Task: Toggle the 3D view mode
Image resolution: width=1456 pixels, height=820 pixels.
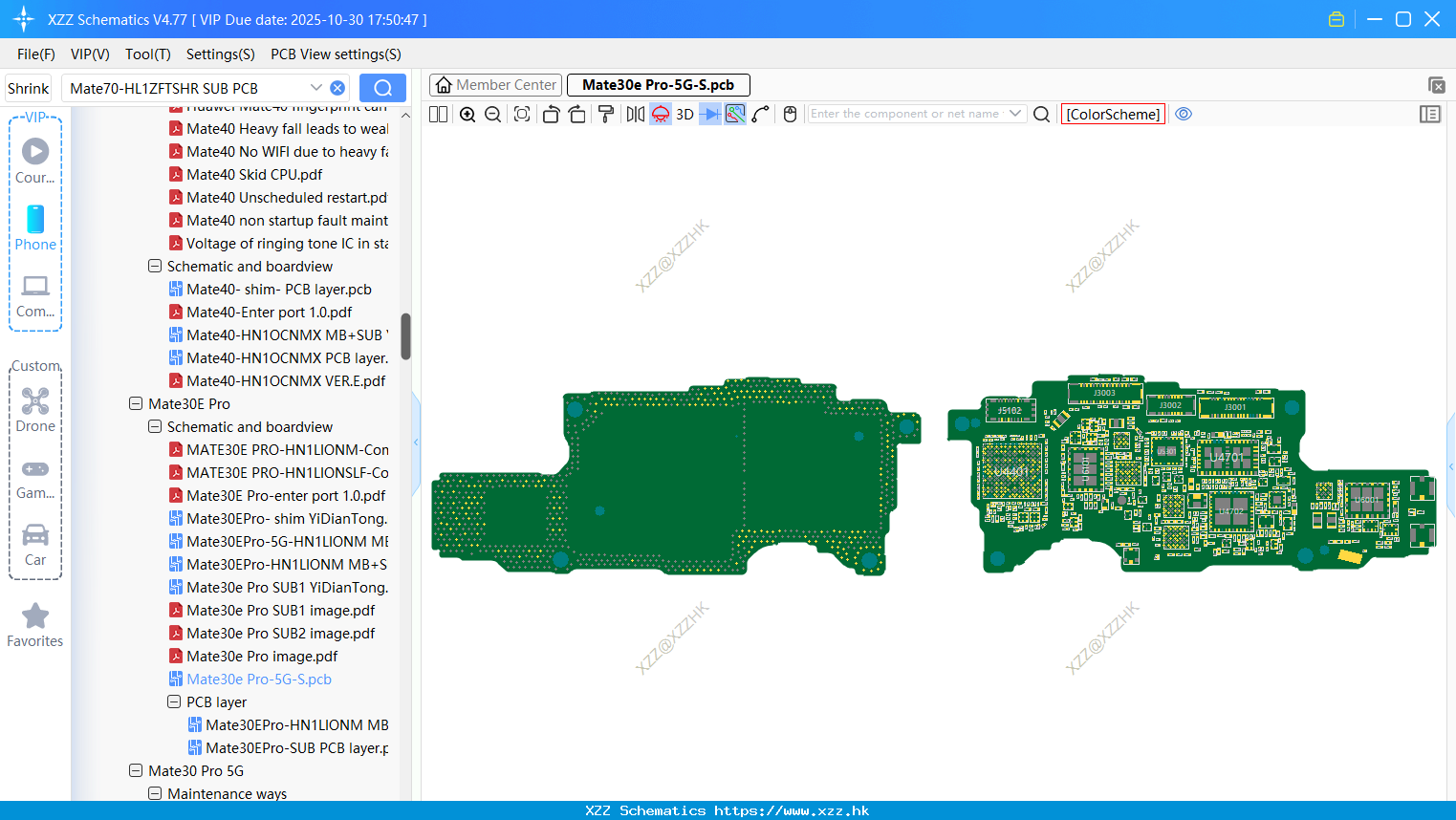Action: (x=685, y=114)
